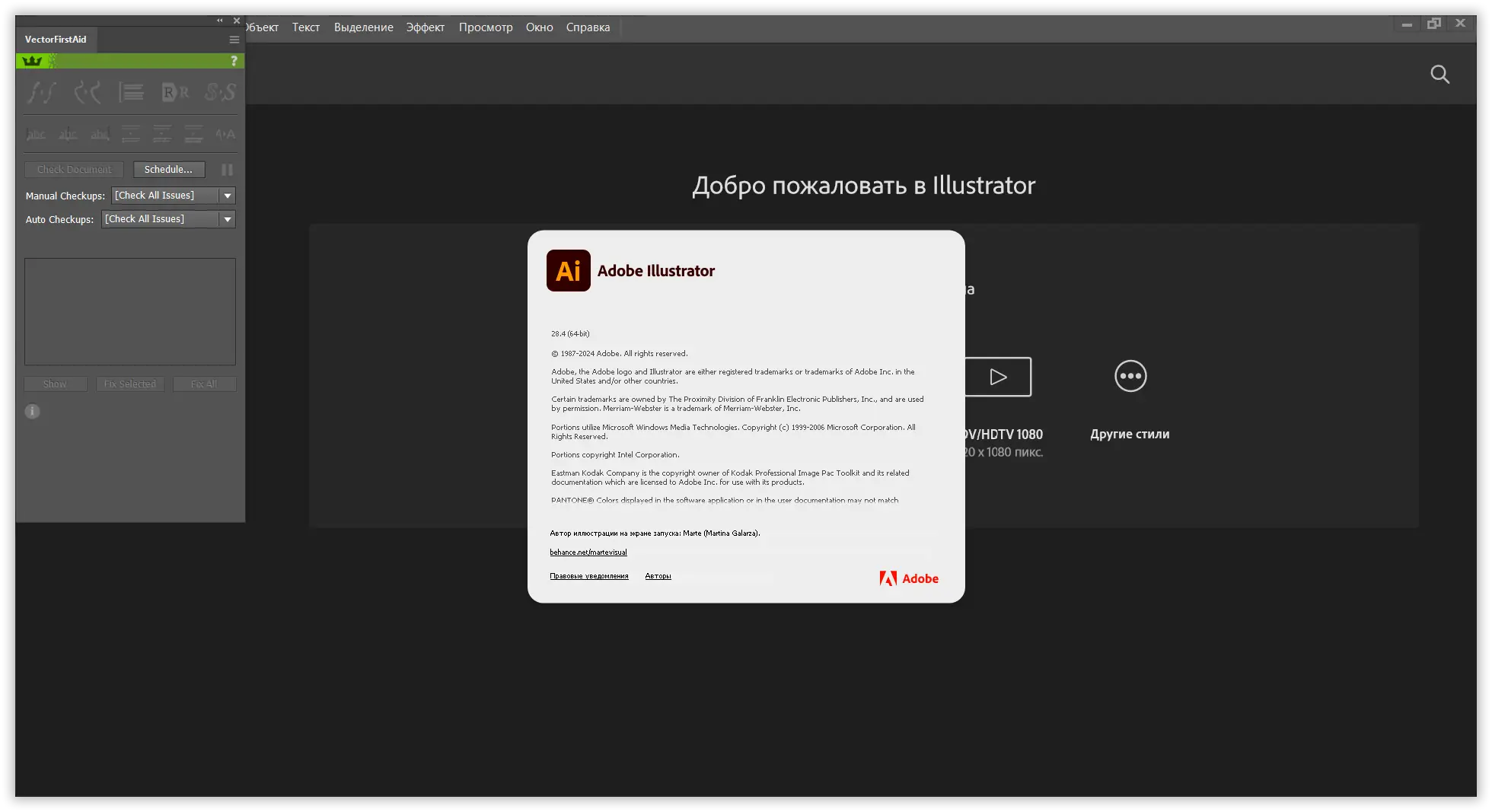This screenshot has height=812, width=1492.
Task: Click the A·A text size icon
Action: [x=225, y=135]
